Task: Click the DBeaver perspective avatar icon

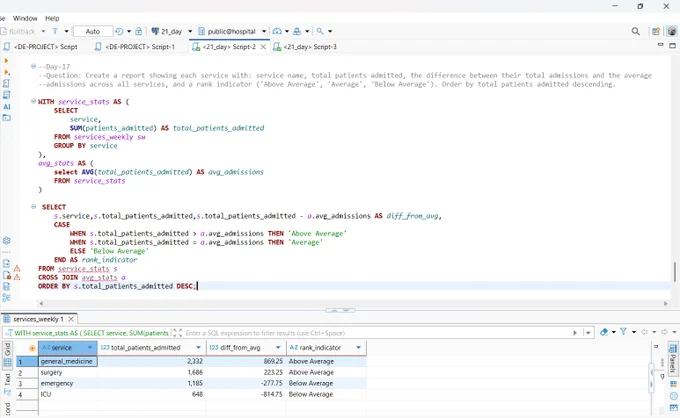Action: [x=672, y=31]
